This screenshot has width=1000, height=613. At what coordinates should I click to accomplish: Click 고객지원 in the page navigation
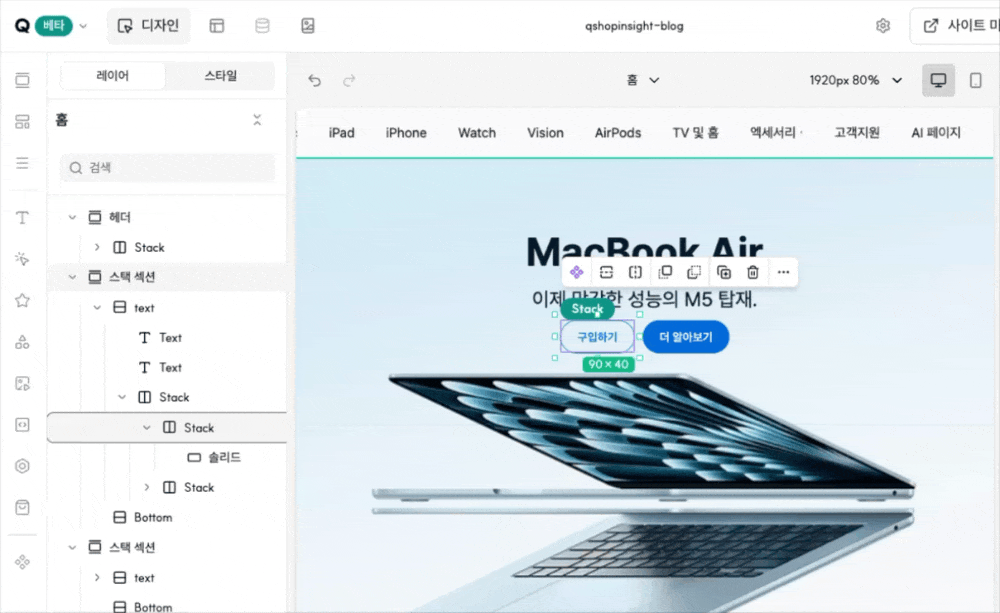(x=857, y=133)
